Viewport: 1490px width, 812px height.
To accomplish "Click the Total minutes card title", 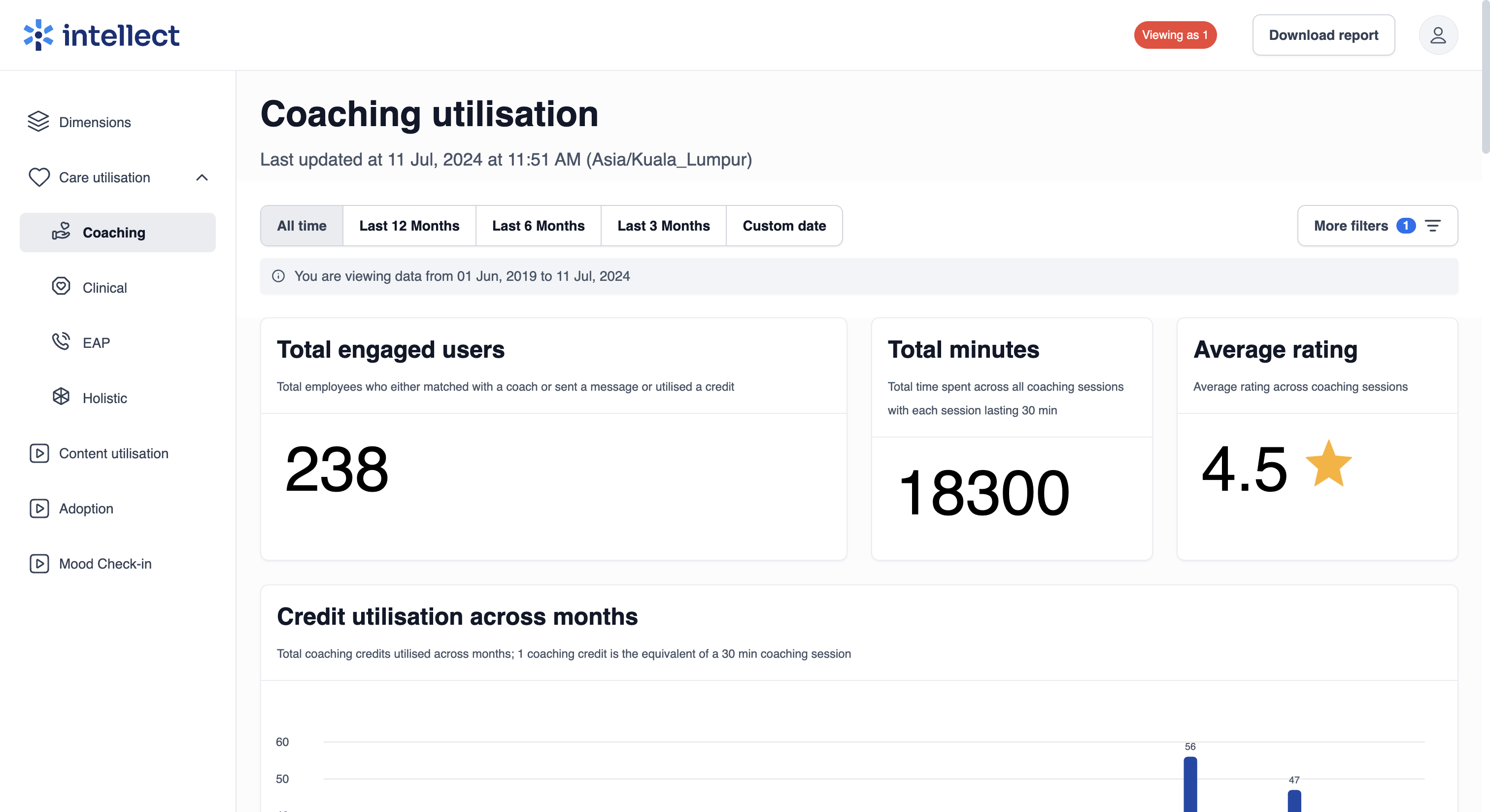I will tap(963, 349).
